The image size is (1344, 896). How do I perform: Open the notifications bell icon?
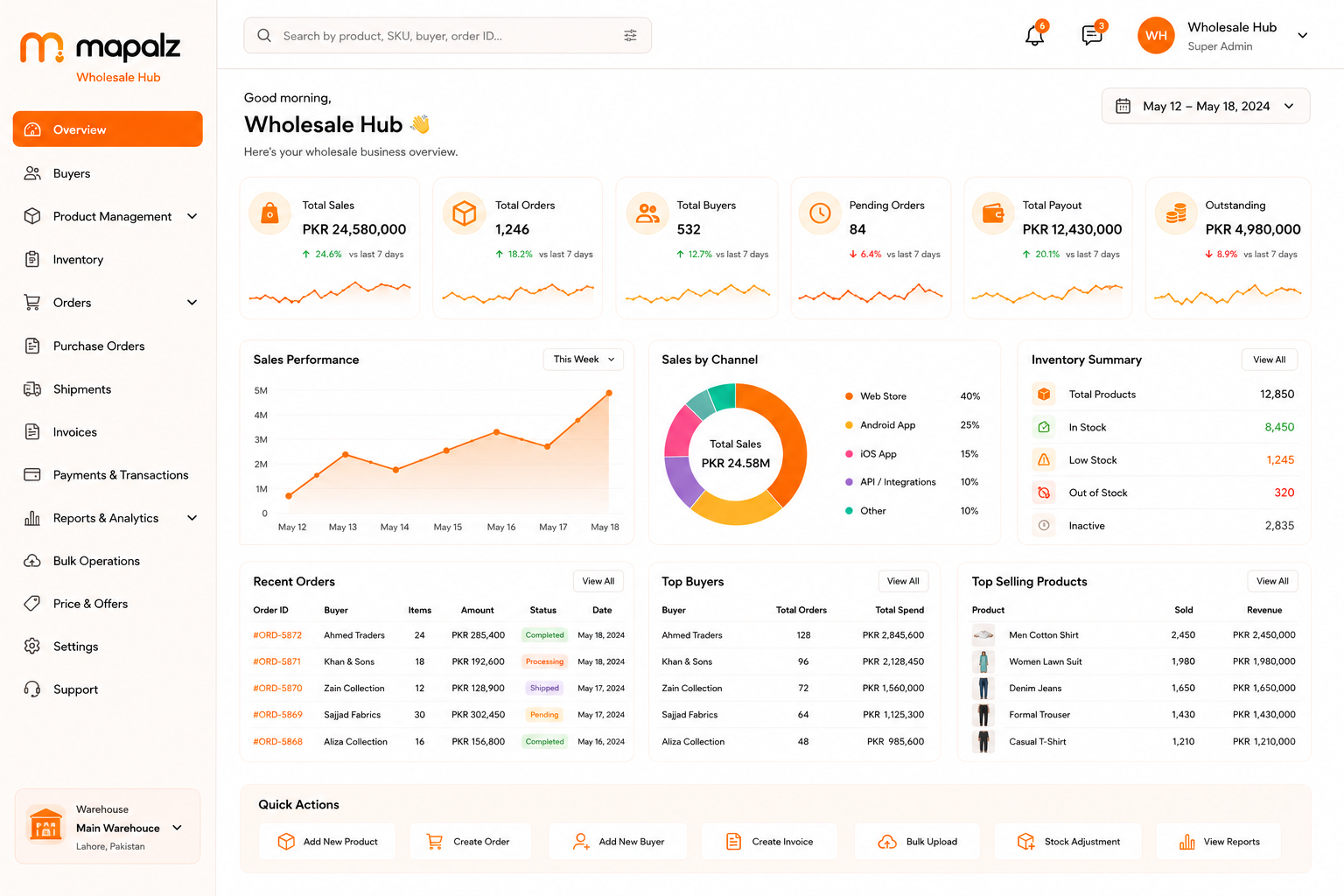point(1034,36)
